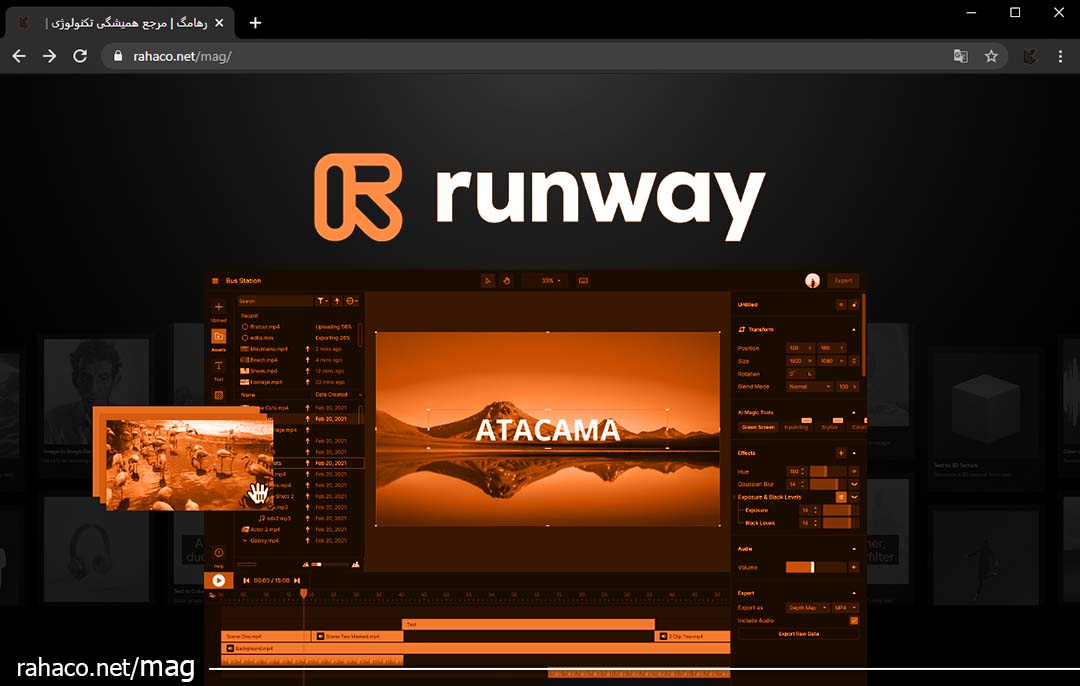The width and height of the screenshot is (1080, 686).
Task: Click the upload arrow on Mountains.mp4 row
Action: [x=308, y=349]
